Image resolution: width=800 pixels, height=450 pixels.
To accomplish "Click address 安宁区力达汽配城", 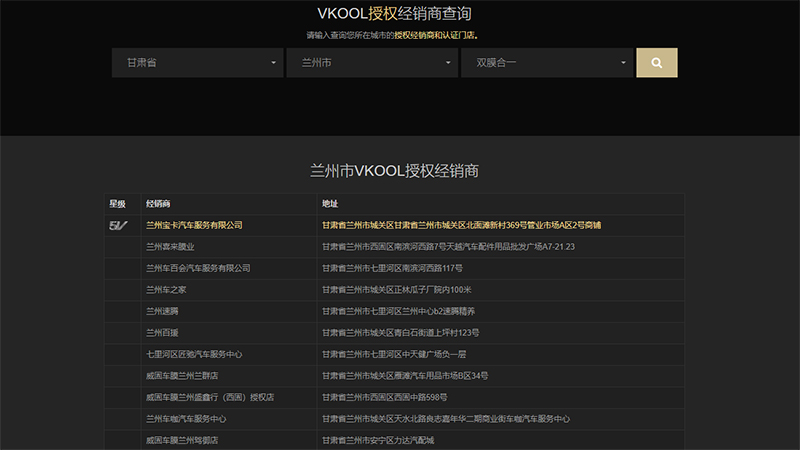I will point(378,440).
